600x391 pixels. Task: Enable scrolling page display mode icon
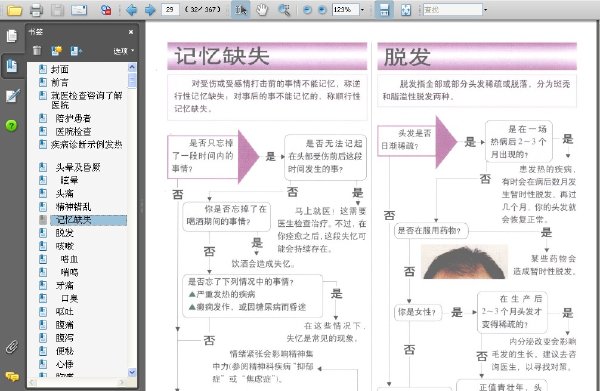point(384,10)
